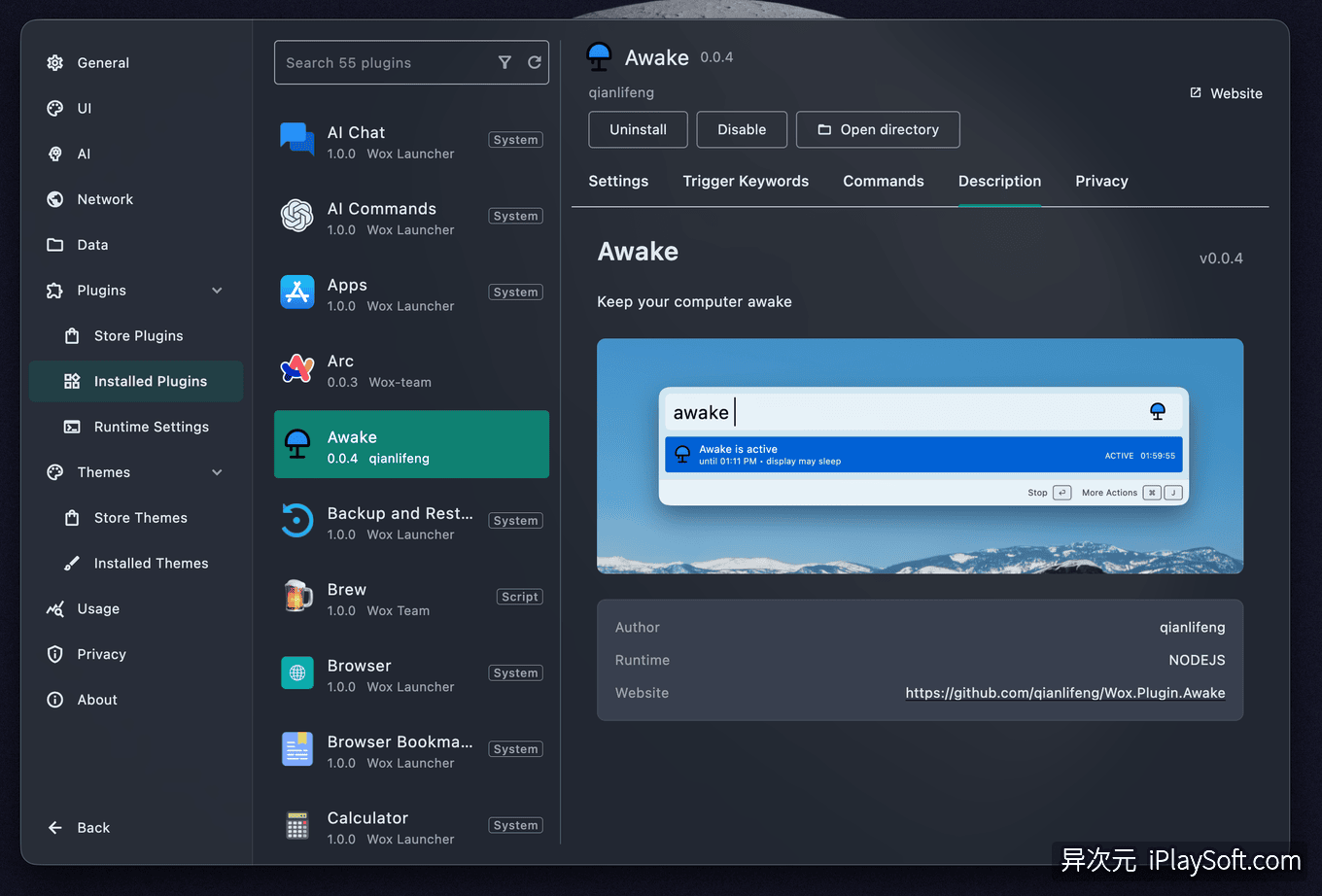Screen dimensions: 1322x896
Task: Select the Calculator plugin icon
Action: pos(297,825)
